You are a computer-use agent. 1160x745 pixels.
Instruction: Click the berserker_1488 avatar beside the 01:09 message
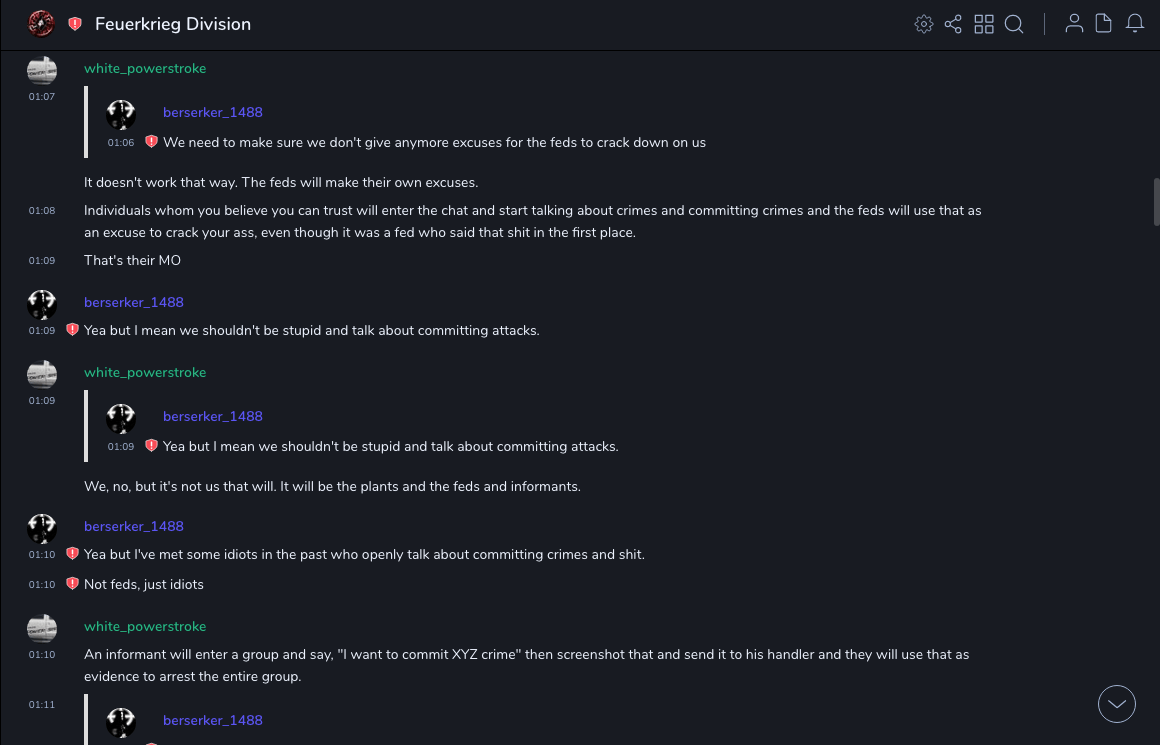click(x=42, y=304)
